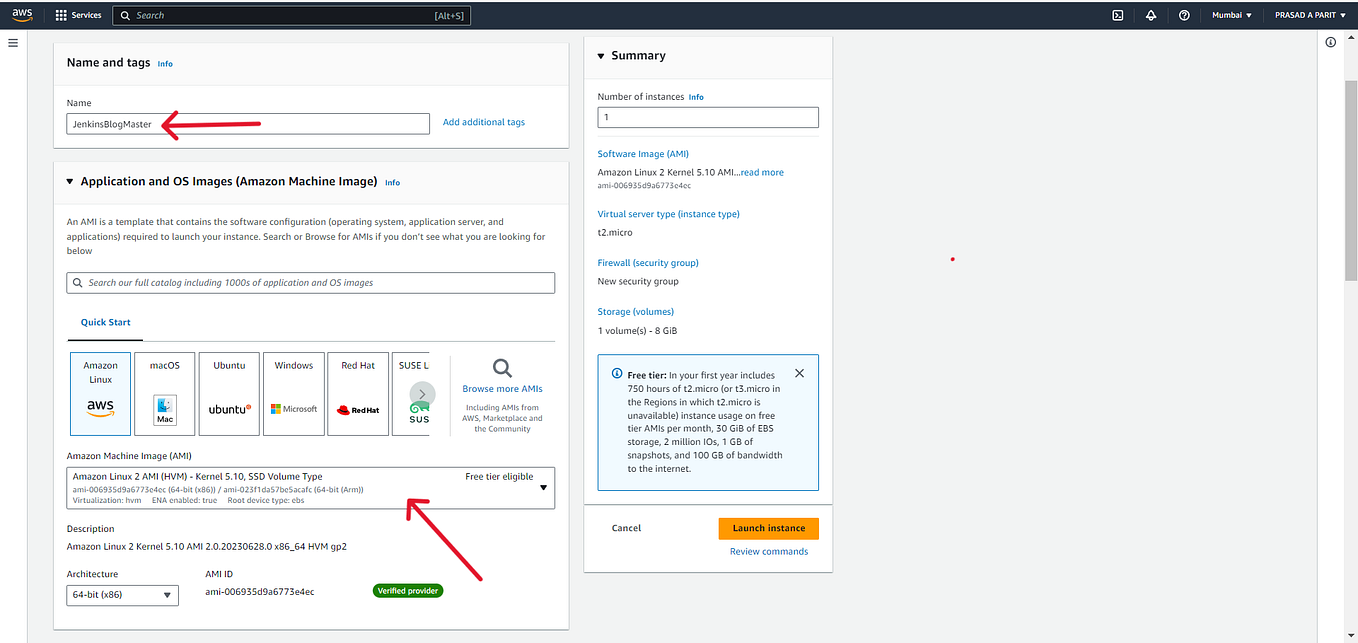Viewport: 1358px width, 643px height.
Task: Click Review commands link
Action: (769, 551)
